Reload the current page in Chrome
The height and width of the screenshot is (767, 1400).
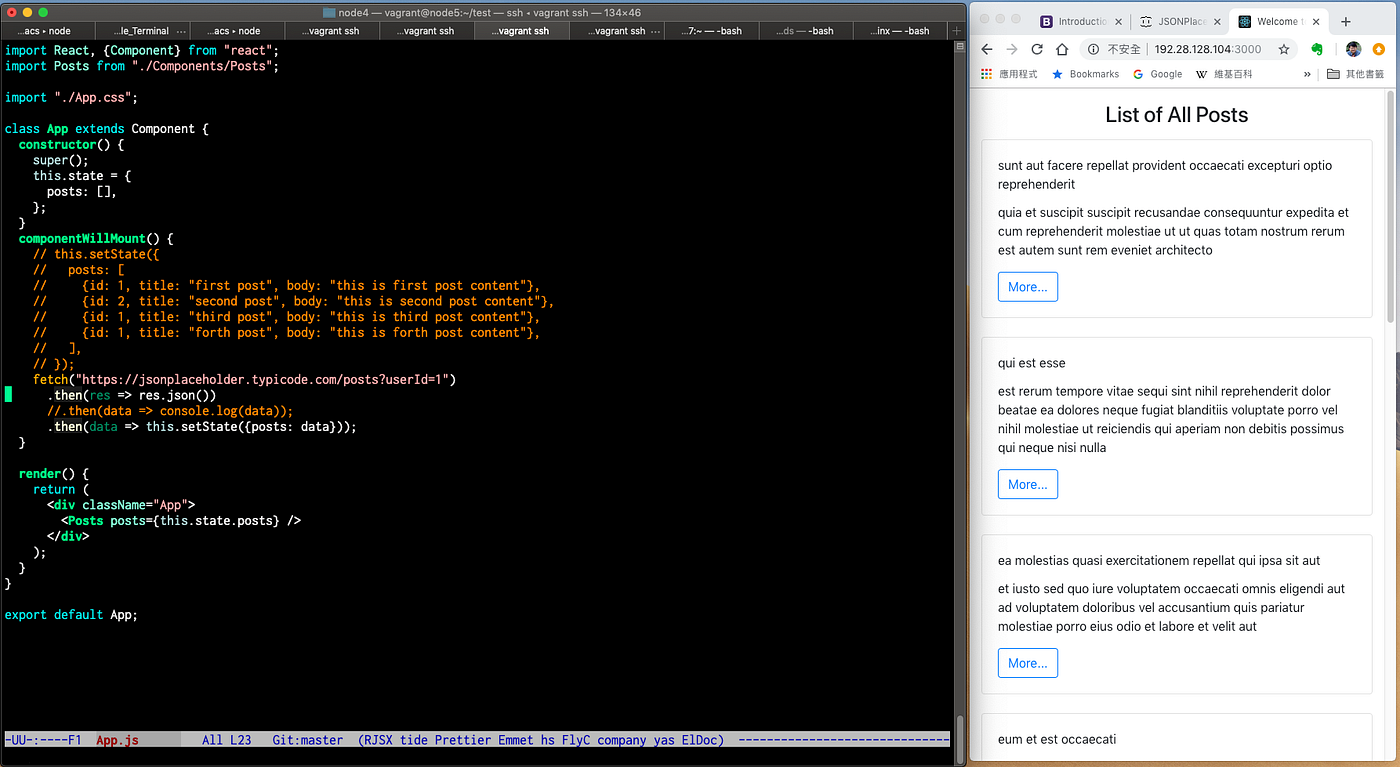click(x=1036, y=49)
